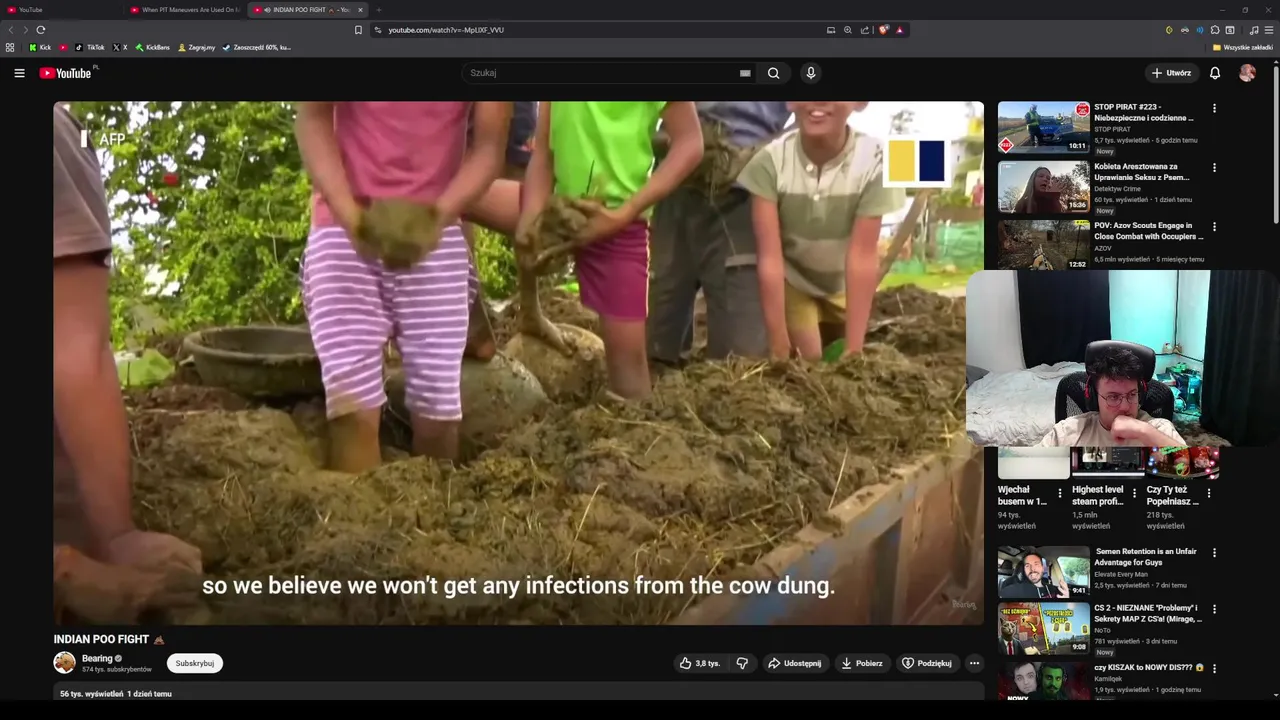Open the media control music-note icon
Image resolution: width=1280 pixels, height=720 pixels.
[x=1254, y=30]
